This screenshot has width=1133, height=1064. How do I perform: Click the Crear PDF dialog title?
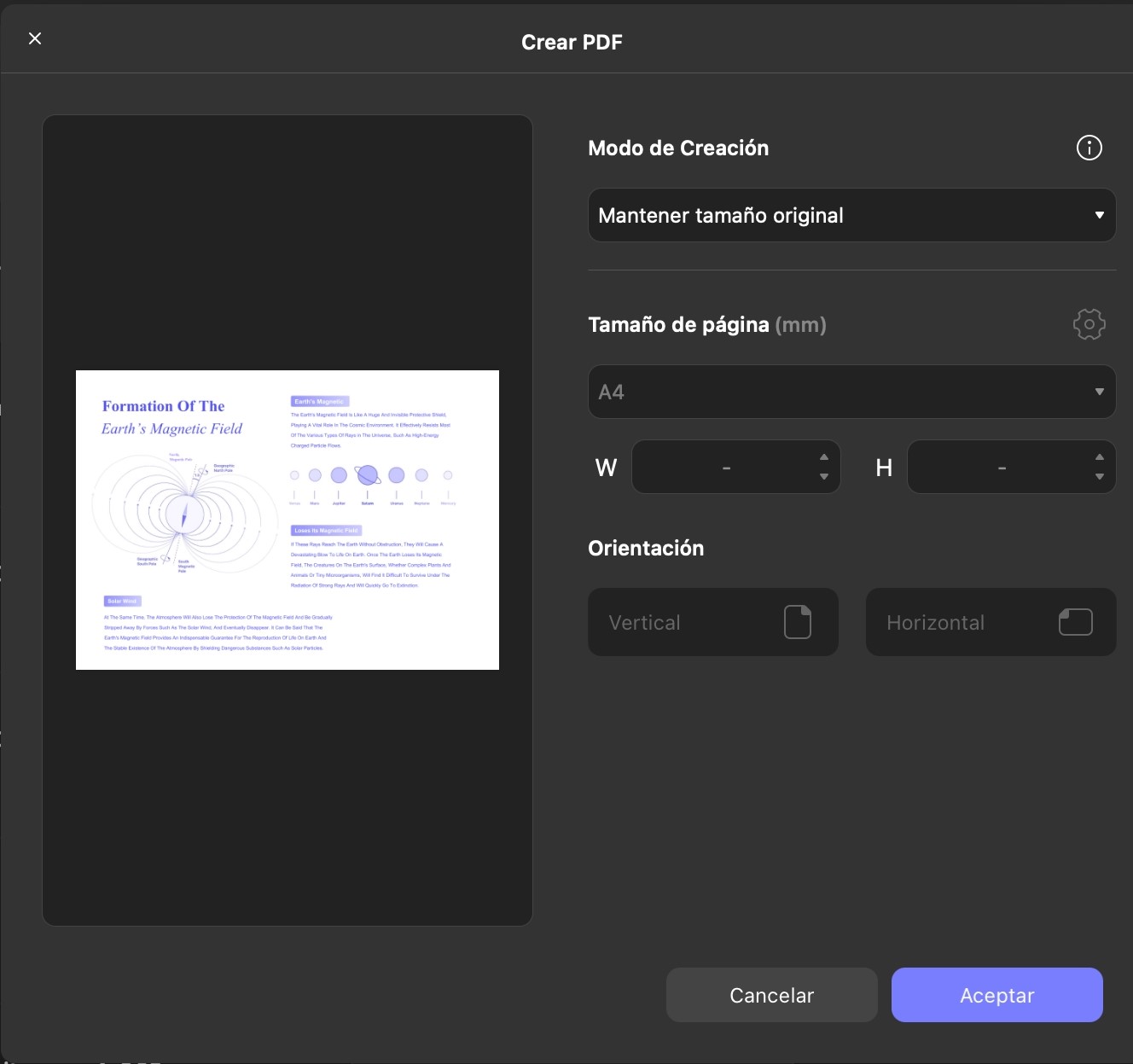[572, 42]
